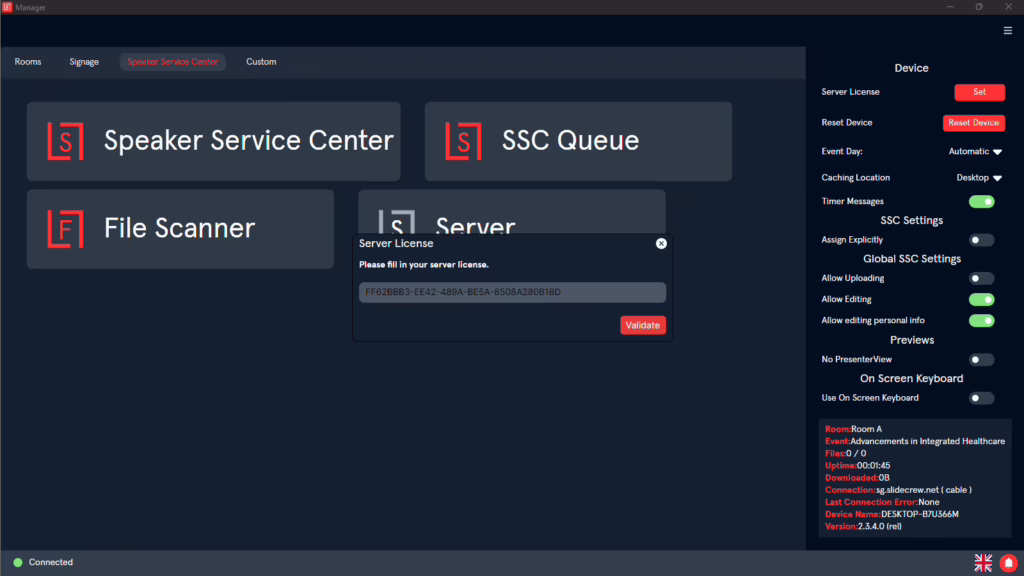
Task: Disable the Timer Messages toggle
Action: tap(982, 202)
